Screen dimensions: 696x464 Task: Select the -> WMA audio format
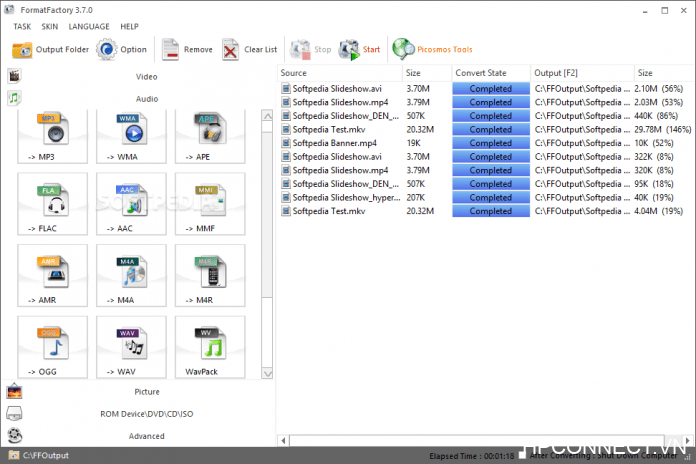tap(131, 137)
